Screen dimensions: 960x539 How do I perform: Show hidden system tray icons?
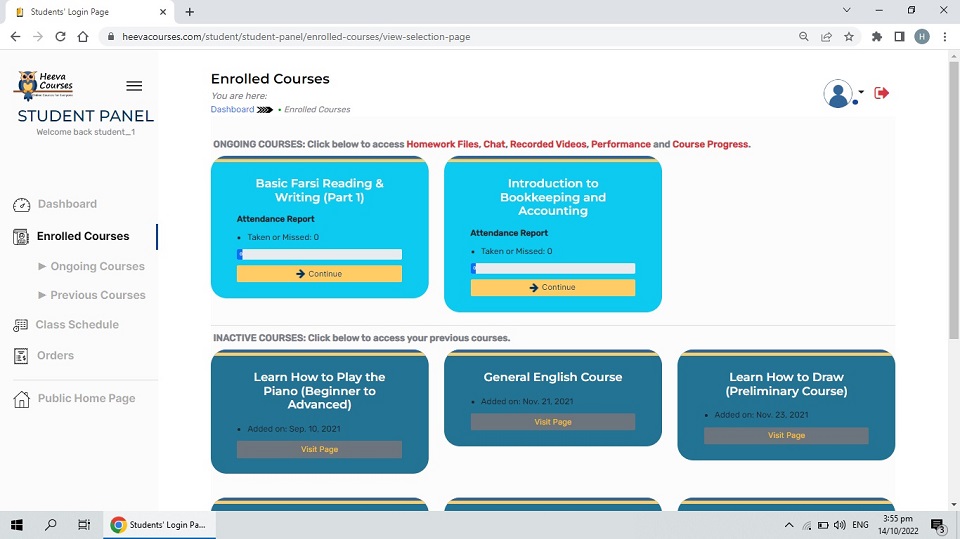coord(789,525)
